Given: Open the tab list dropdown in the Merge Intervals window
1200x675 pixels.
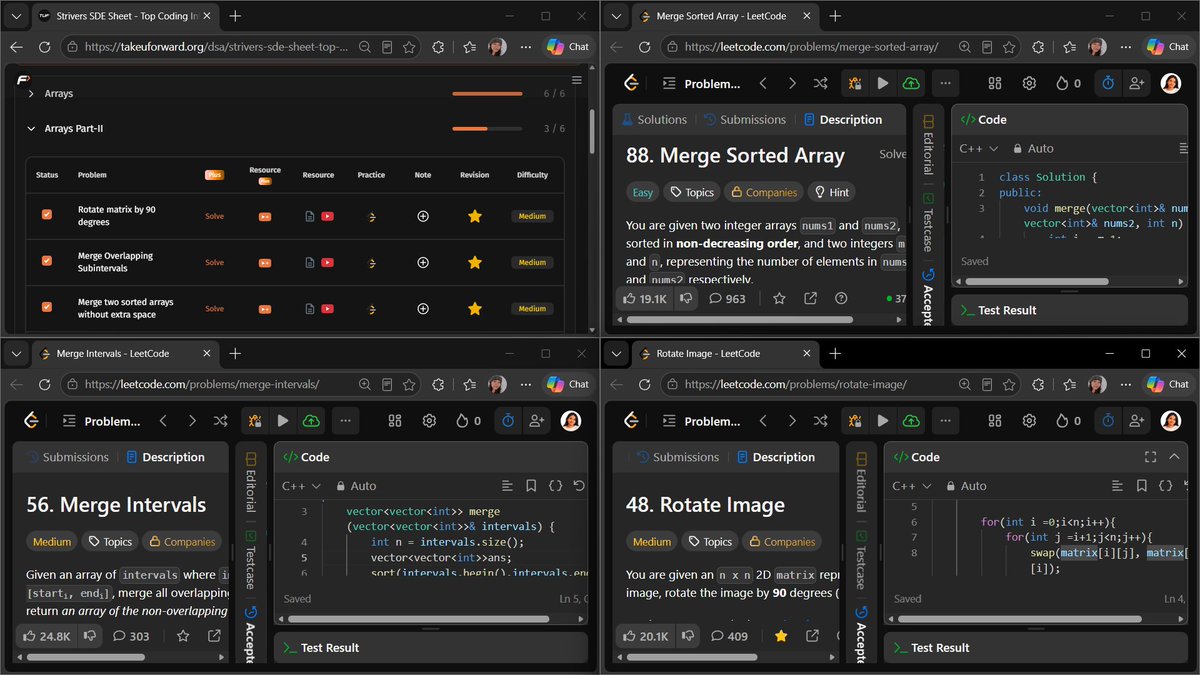Looking at the screenshot, I should pos(16,354).
